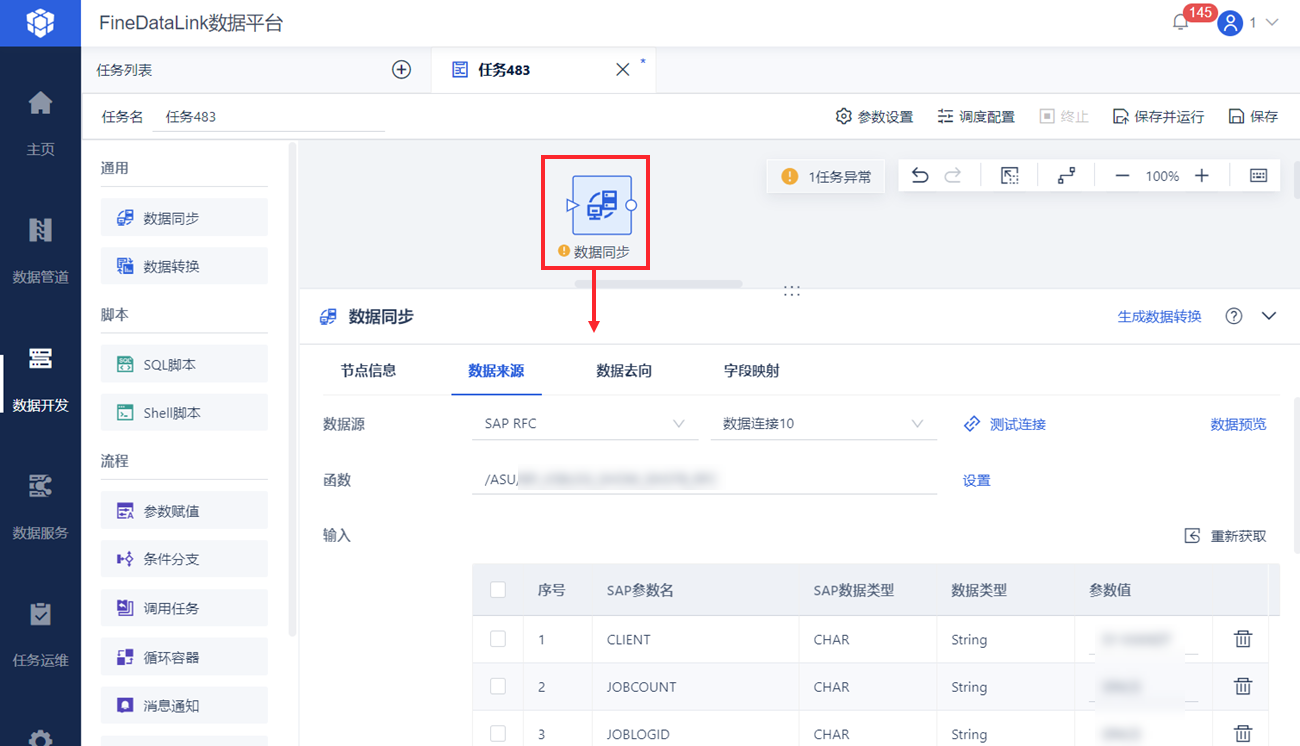Viewport: 1300px width, 746px height.
Task: Click the 1任务异常 warning indicator
Action: pyautogui.click(x=826, y=177)
